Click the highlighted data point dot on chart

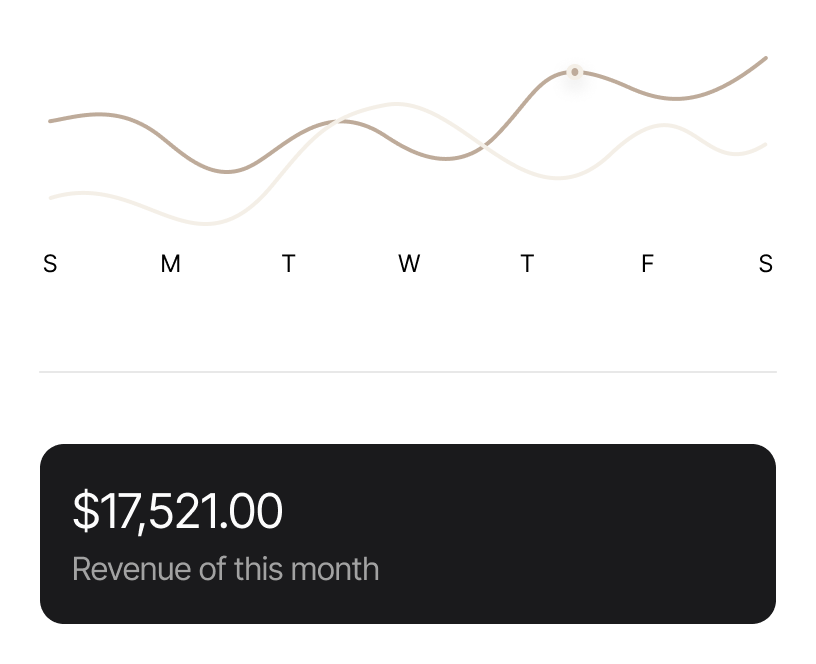click(574, 72)
